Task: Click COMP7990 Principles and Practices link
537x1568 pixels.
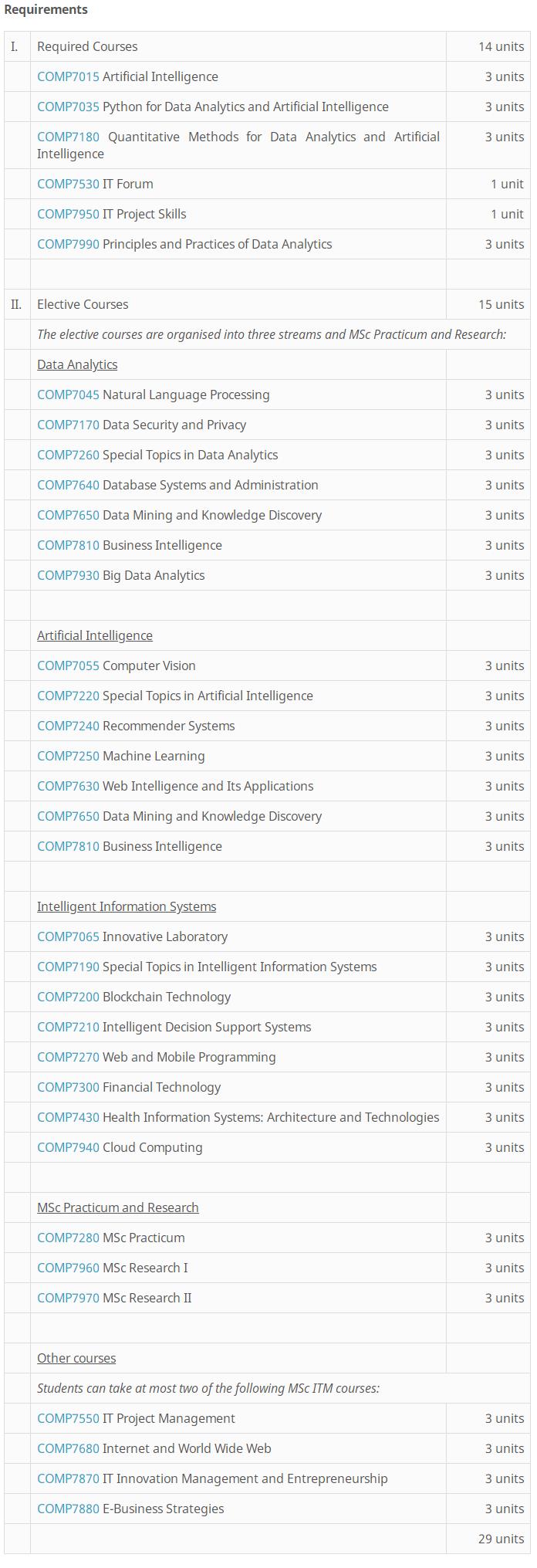Action: (x=68, y=244)
